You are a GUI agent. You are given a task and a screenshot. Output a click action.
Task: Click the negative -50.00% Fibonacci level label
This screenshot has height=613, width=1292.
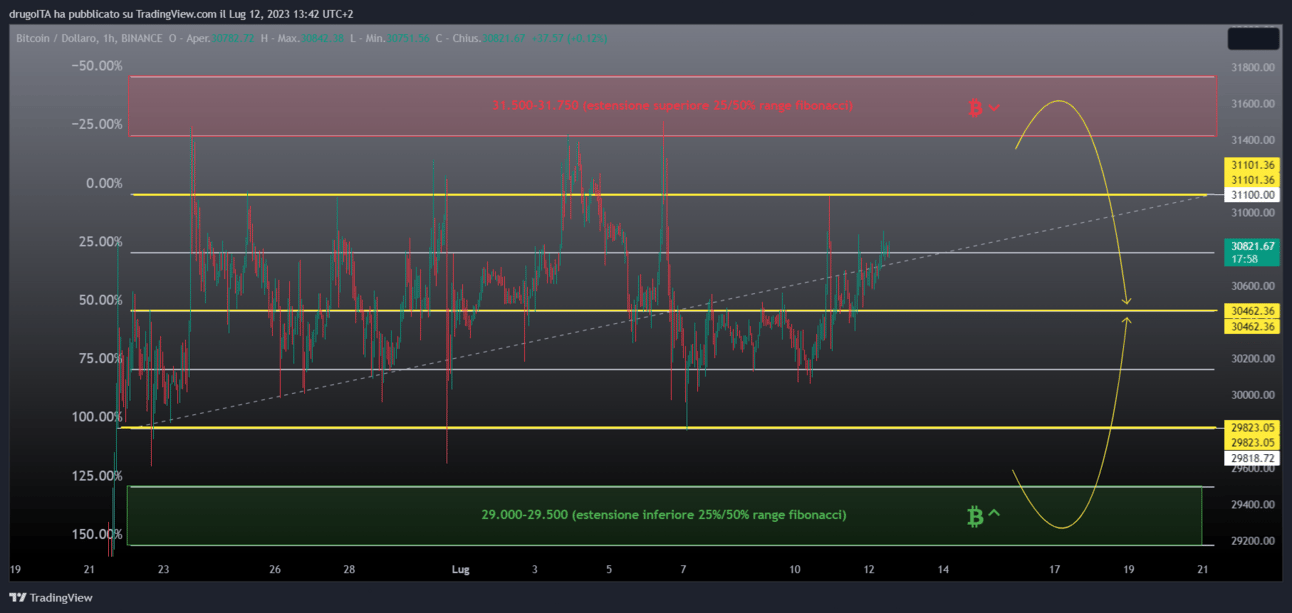[97, 66]
